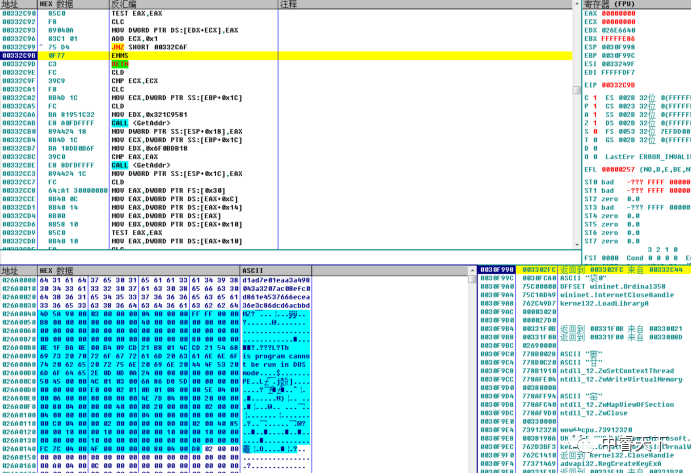The image size is (691, 474).
Task: Select dump row 026A0000 starting d1ad7e01
Action: tap(156, 280)
